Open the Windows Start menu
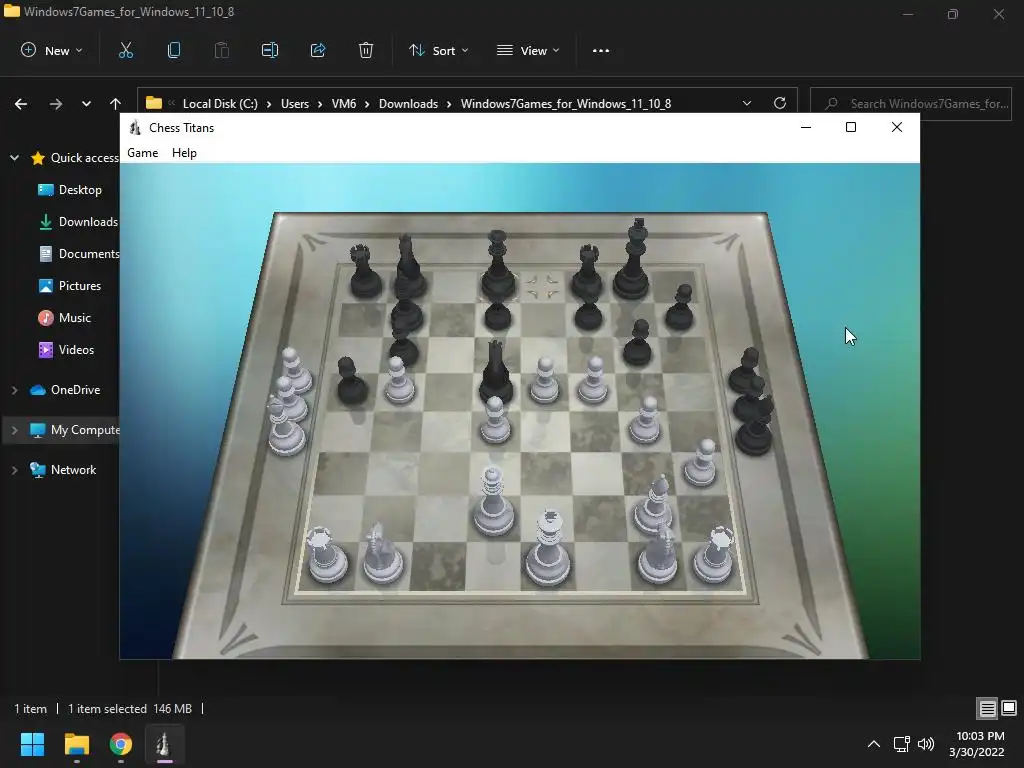 [32, 744]
